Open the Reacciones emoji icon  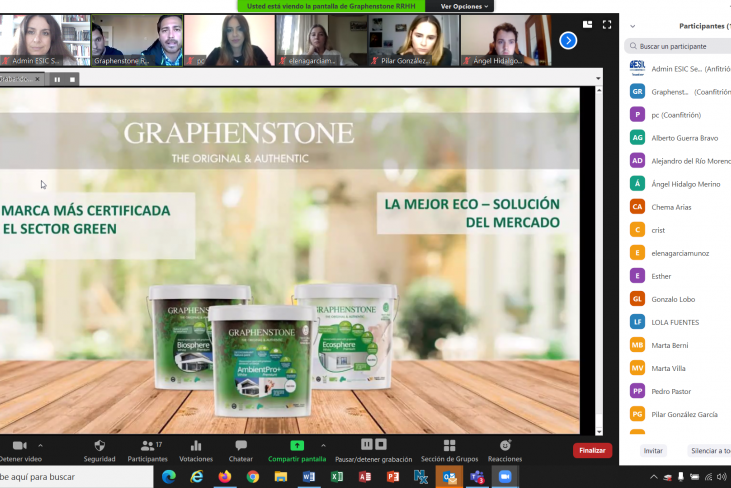(x=505, y=446)
